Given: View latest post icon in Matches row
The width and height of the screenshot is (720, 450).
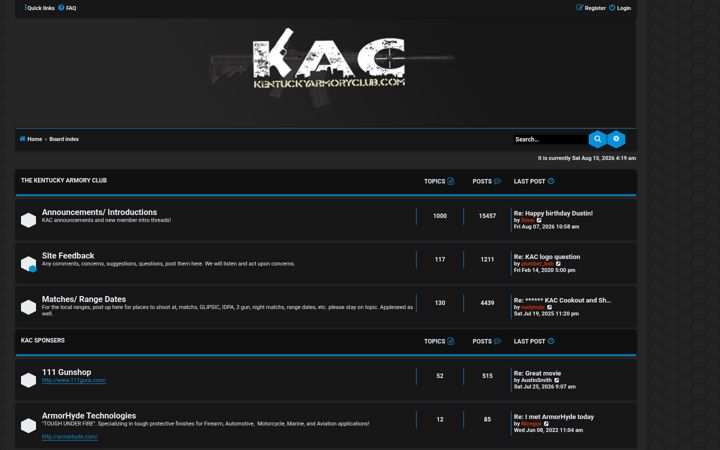Looking at the screenshot, I should click(550, 308).
